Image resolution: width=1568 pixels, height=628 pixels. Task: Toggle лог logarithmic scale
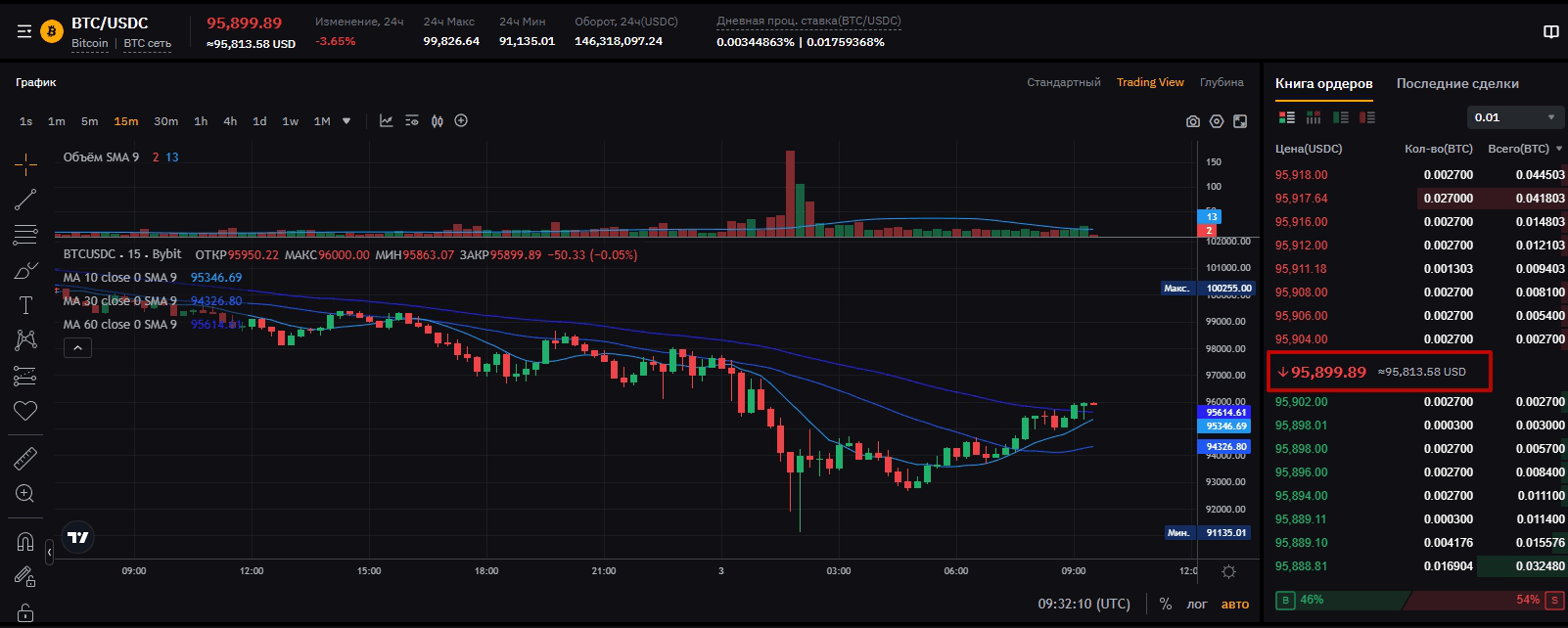click(1197, 604)
